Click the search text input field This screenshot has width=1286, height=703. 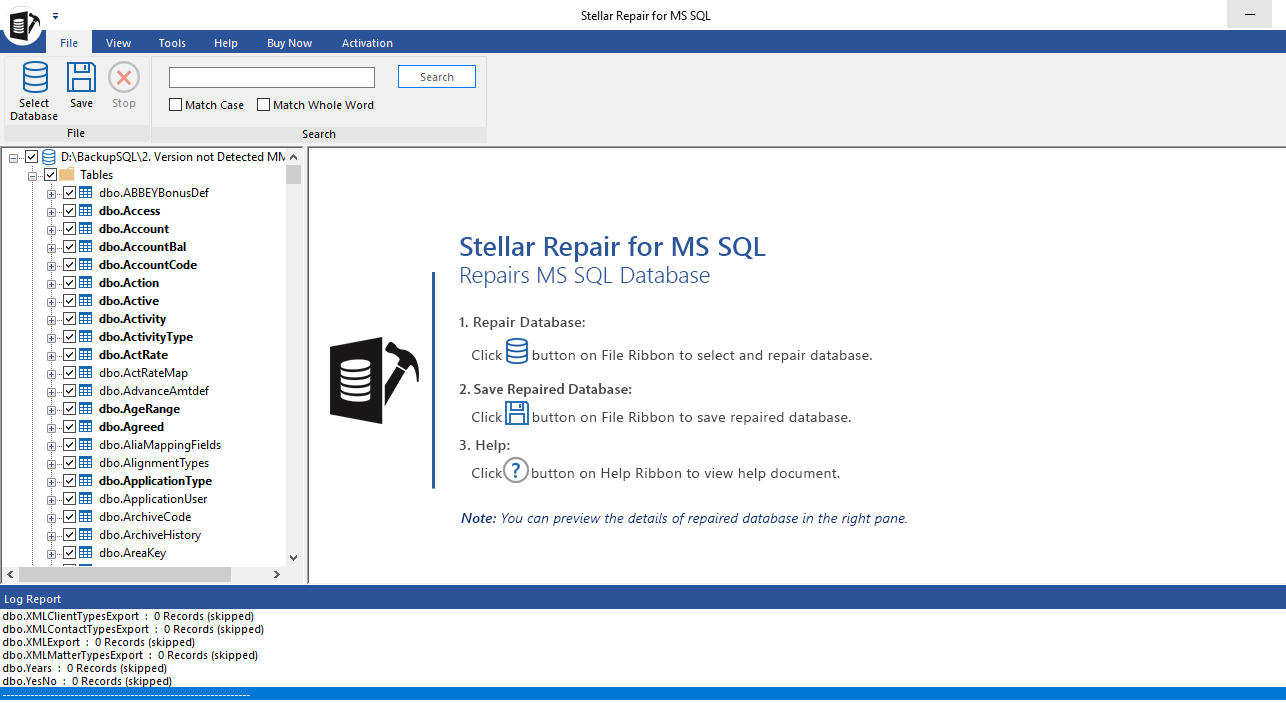[272, 77]
